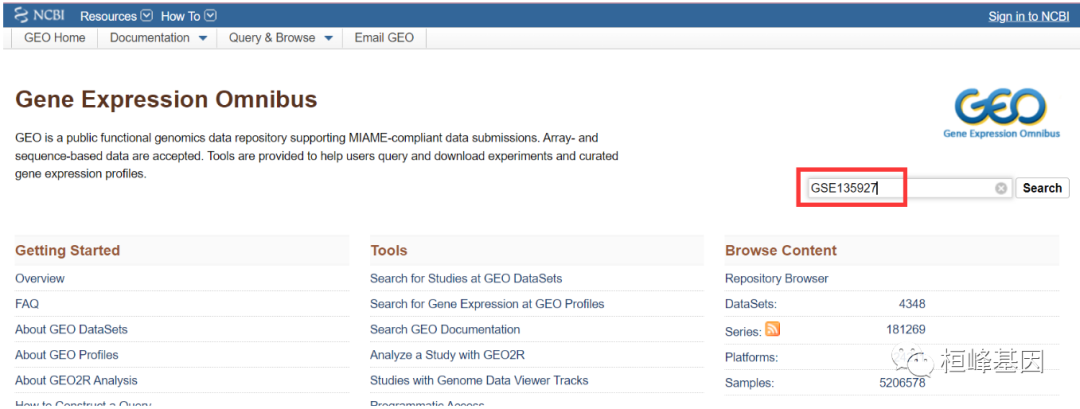Screen dimensions: 1080x409
Task: Click Sign in to NCBI
Action: tap(1028, 17)
